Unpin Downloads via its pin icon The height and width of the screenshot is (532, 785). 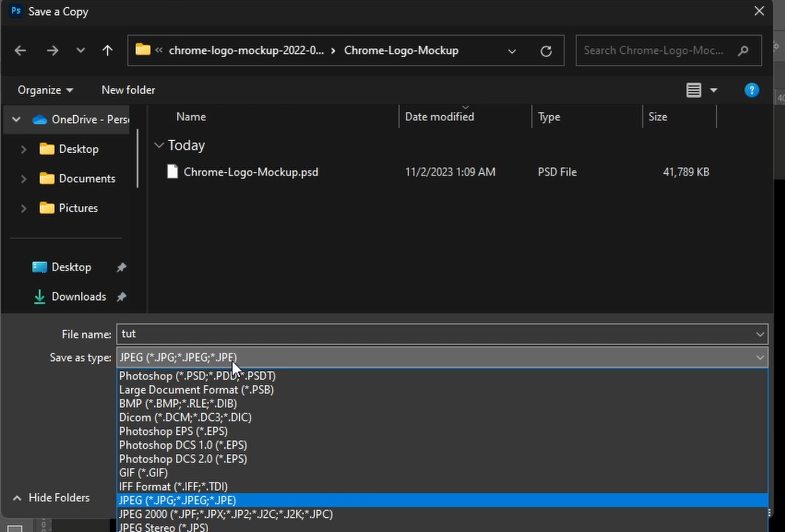click(121, 297)
